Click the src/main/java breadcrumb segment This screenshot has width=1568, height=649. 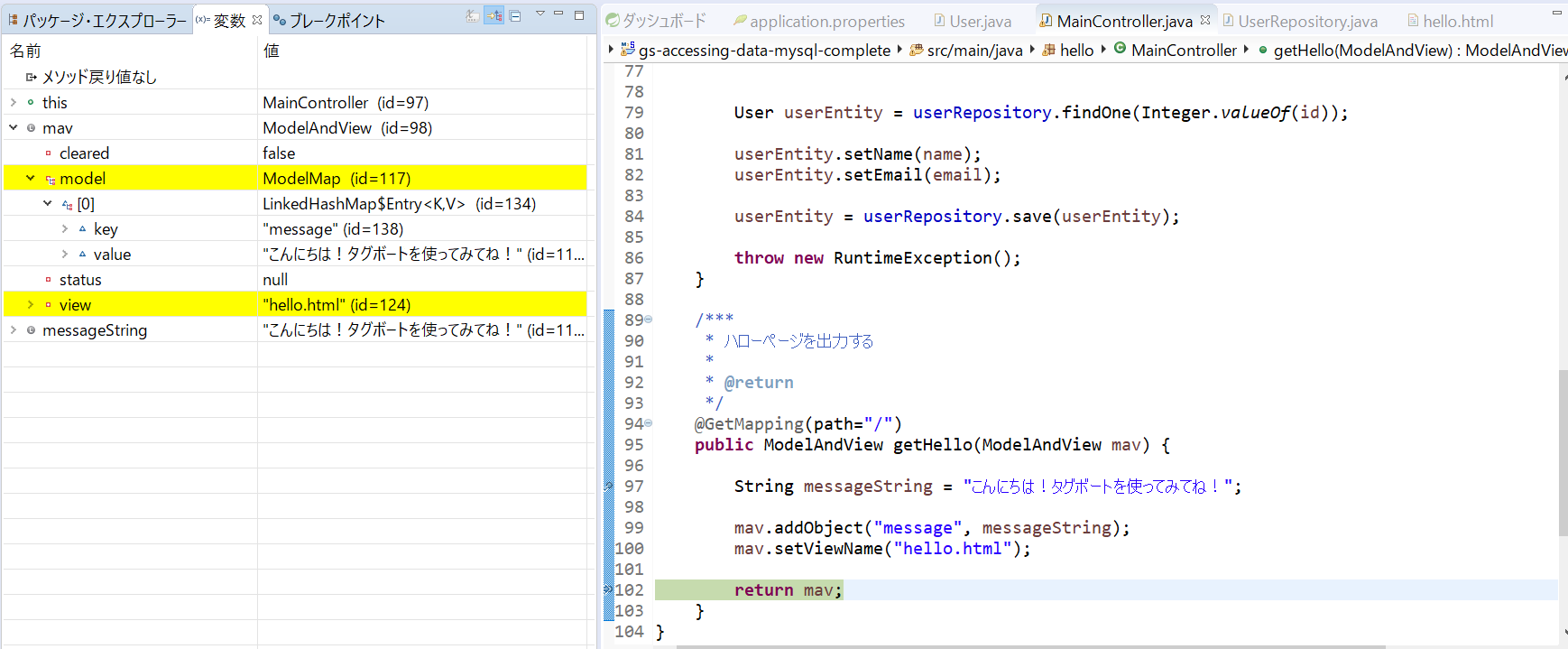tap(973, 51)
